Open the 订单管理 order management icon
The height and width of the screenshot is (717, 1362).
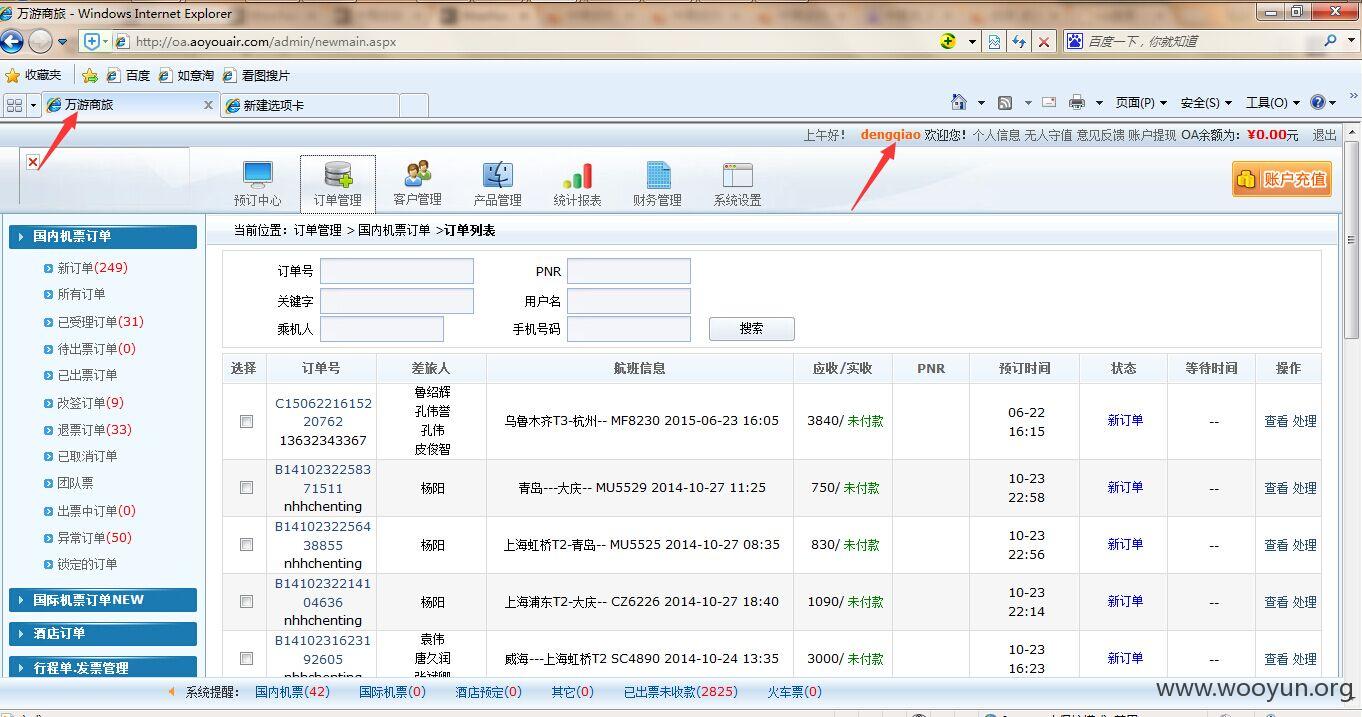(338, 183)
